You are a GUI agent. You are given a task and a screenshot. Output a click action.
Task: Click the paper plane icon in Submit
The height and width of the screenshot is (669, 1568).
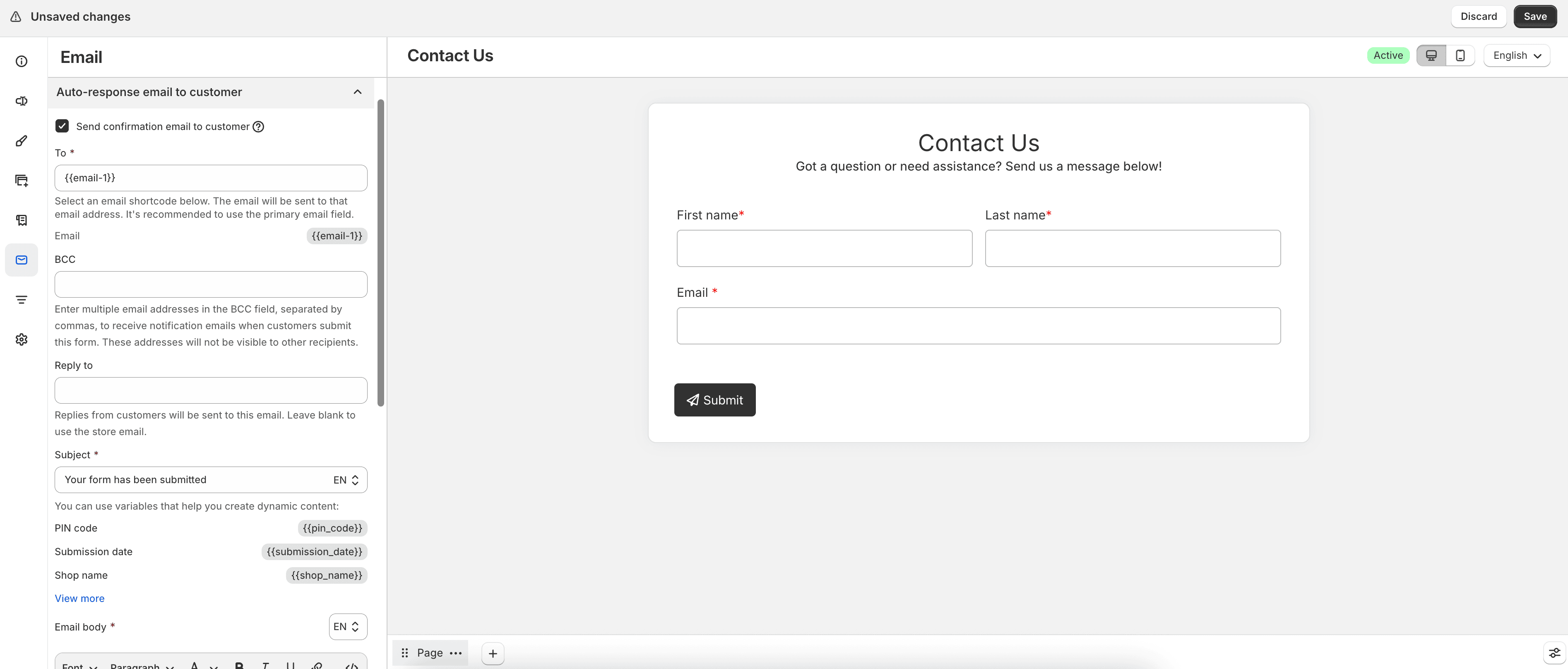[x=693, y=400]
